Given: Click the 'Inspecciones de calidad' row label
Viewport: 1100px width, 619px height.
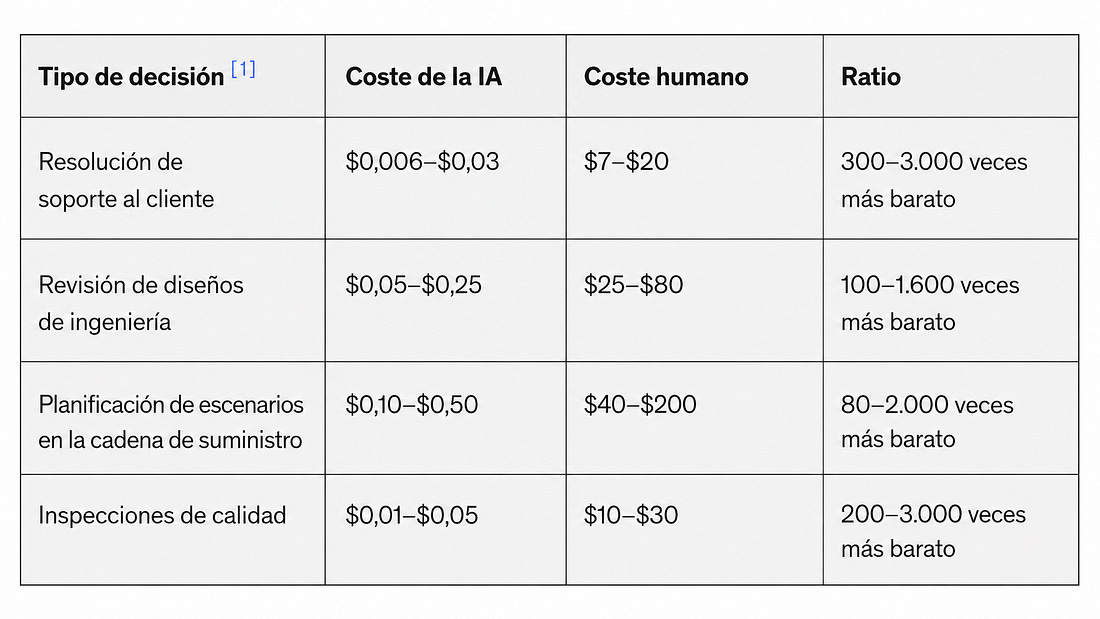Looking at the screenshot, I should pos(162,515).
